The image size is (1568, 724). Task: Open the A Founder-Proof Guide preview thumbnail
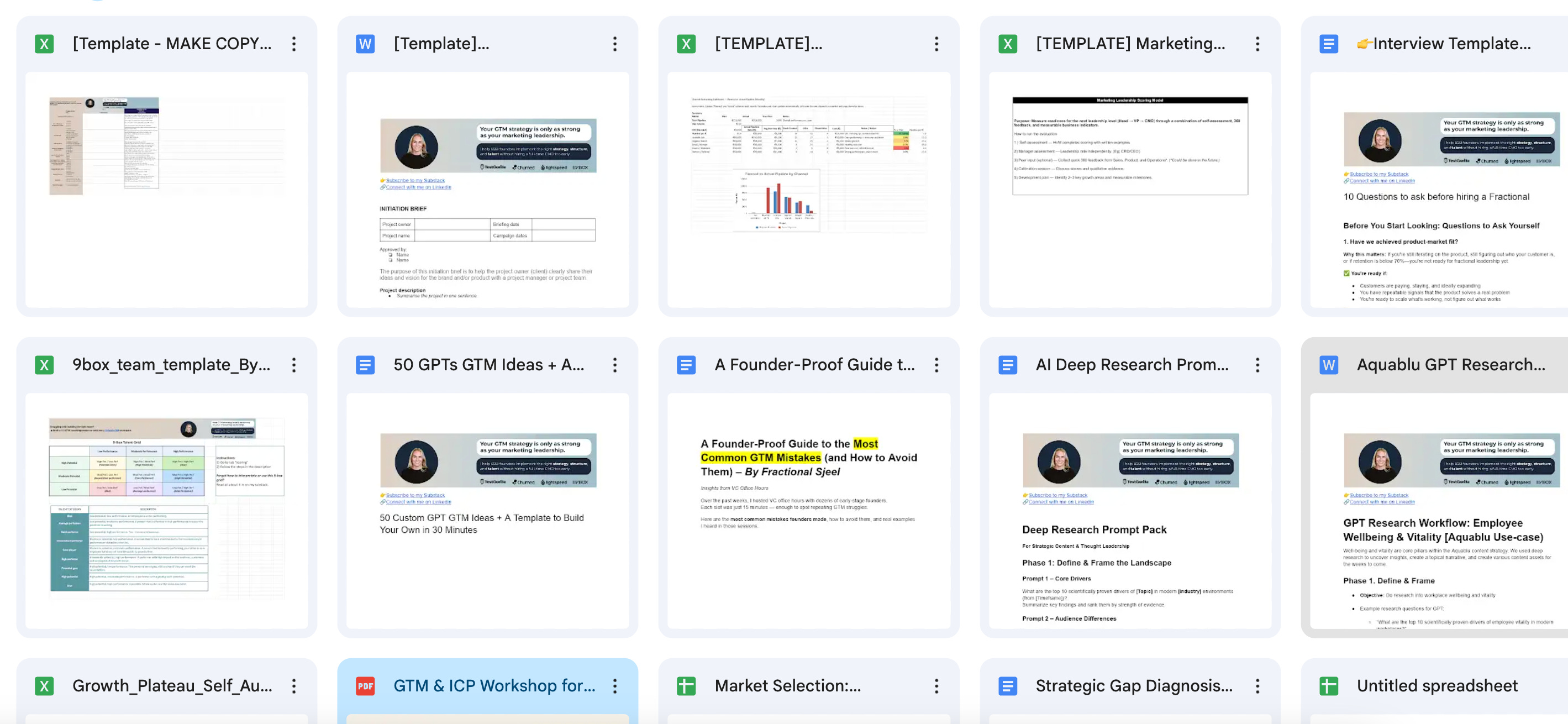(x=809, y=511)
